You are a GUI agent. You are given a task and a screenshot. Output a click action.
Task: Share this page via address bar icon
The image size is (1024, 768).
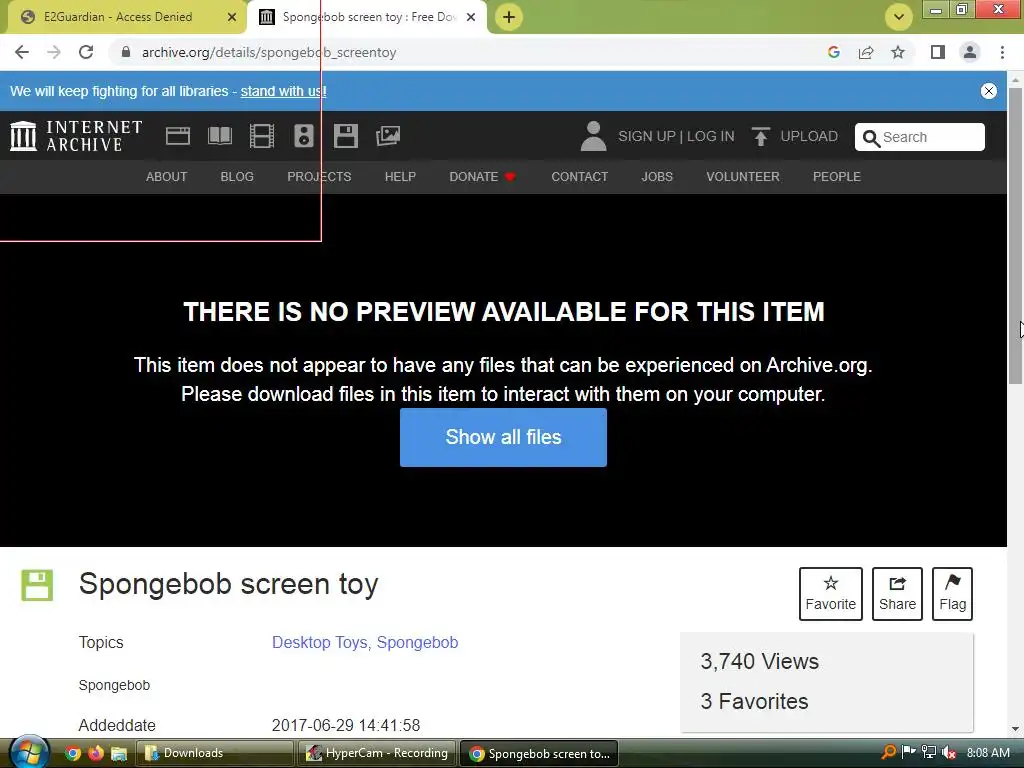click(866, 52)
